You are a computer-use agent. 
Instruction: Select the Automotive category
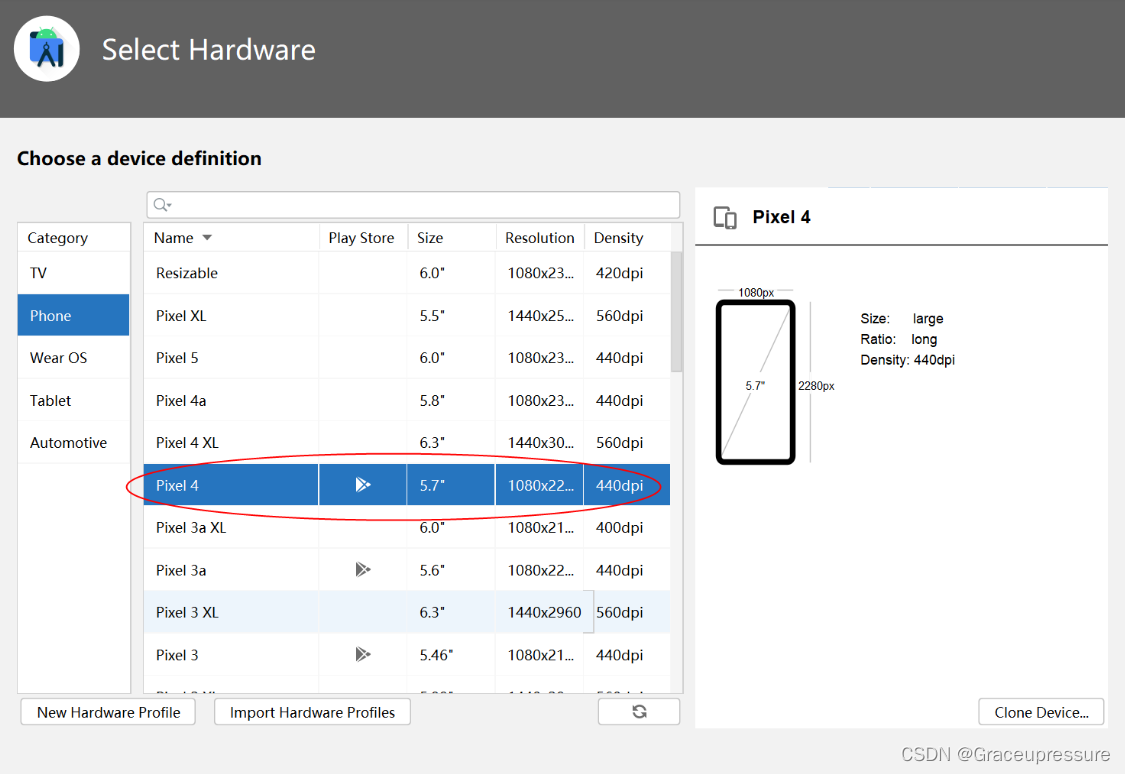tap(73, 443)
